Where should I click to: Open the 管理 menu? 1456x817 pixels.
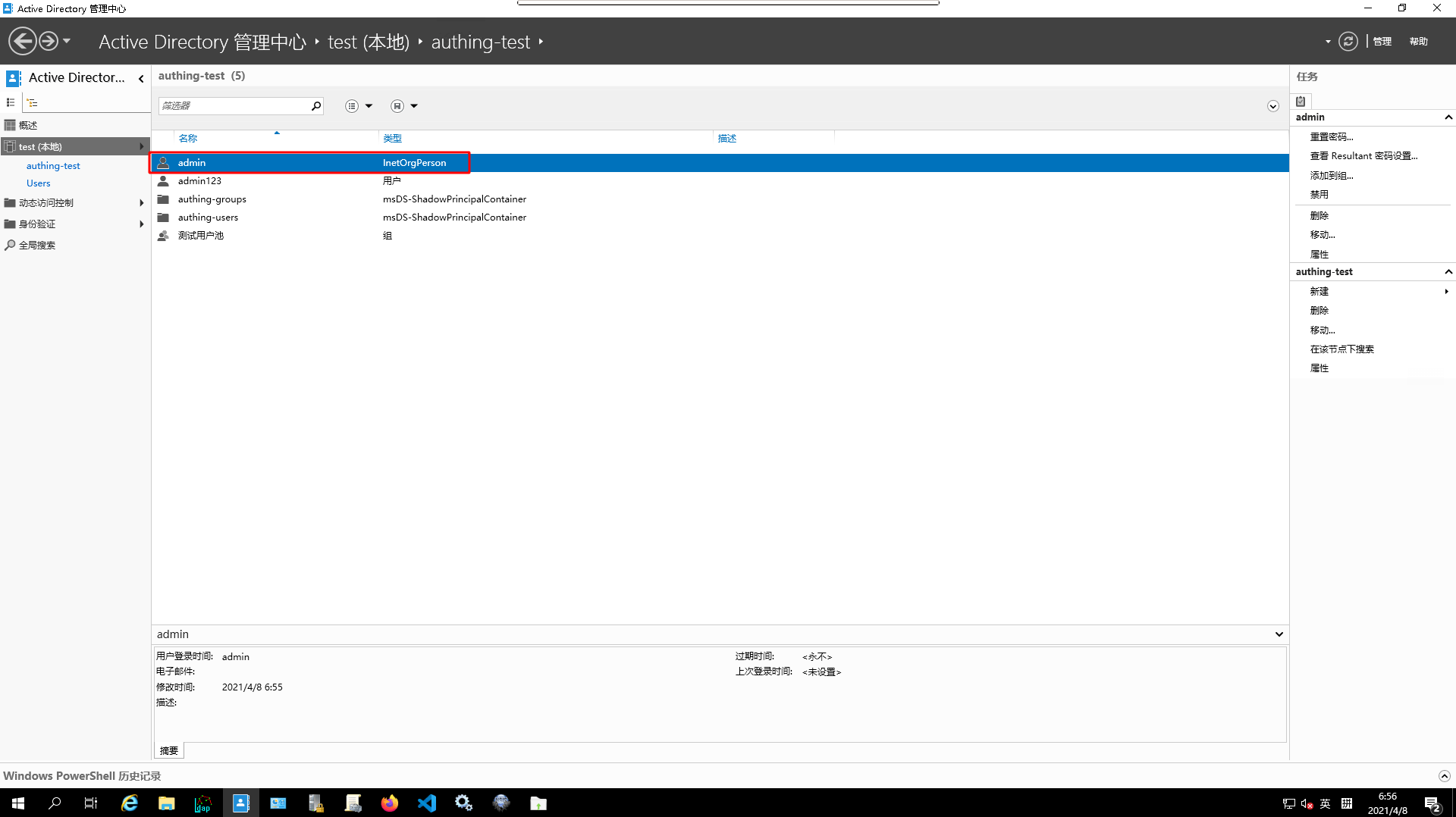click(x=1382, y=42)
